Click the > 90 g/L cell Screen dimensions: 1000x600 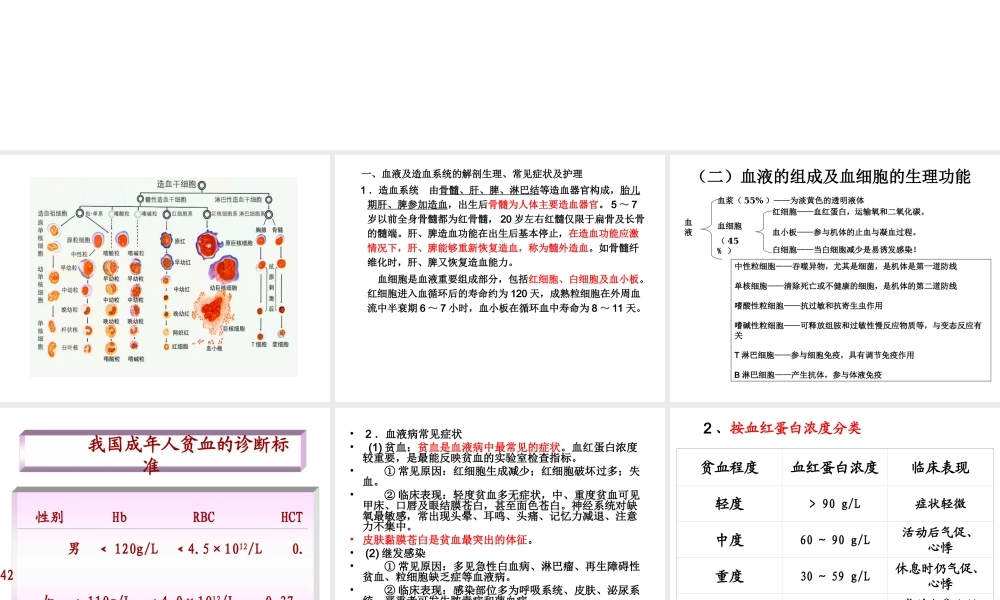835,504
